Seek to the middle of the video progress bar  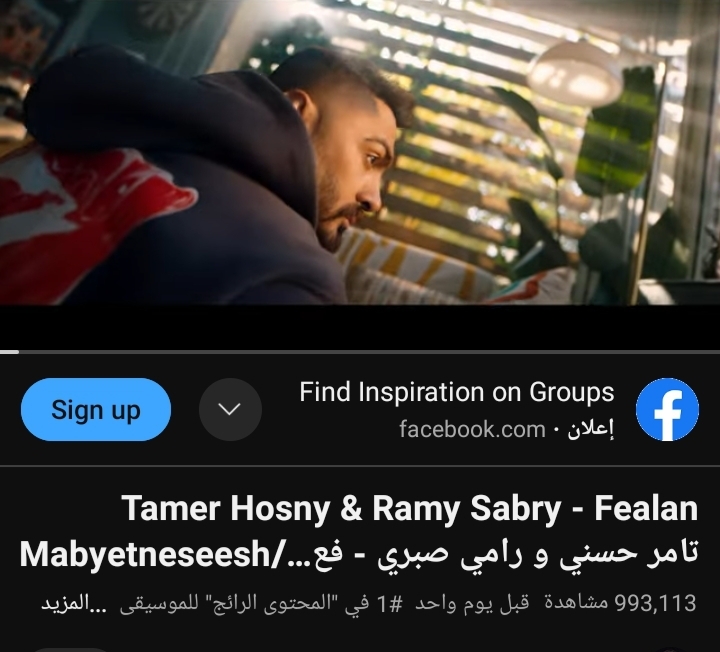coord(360,352)
